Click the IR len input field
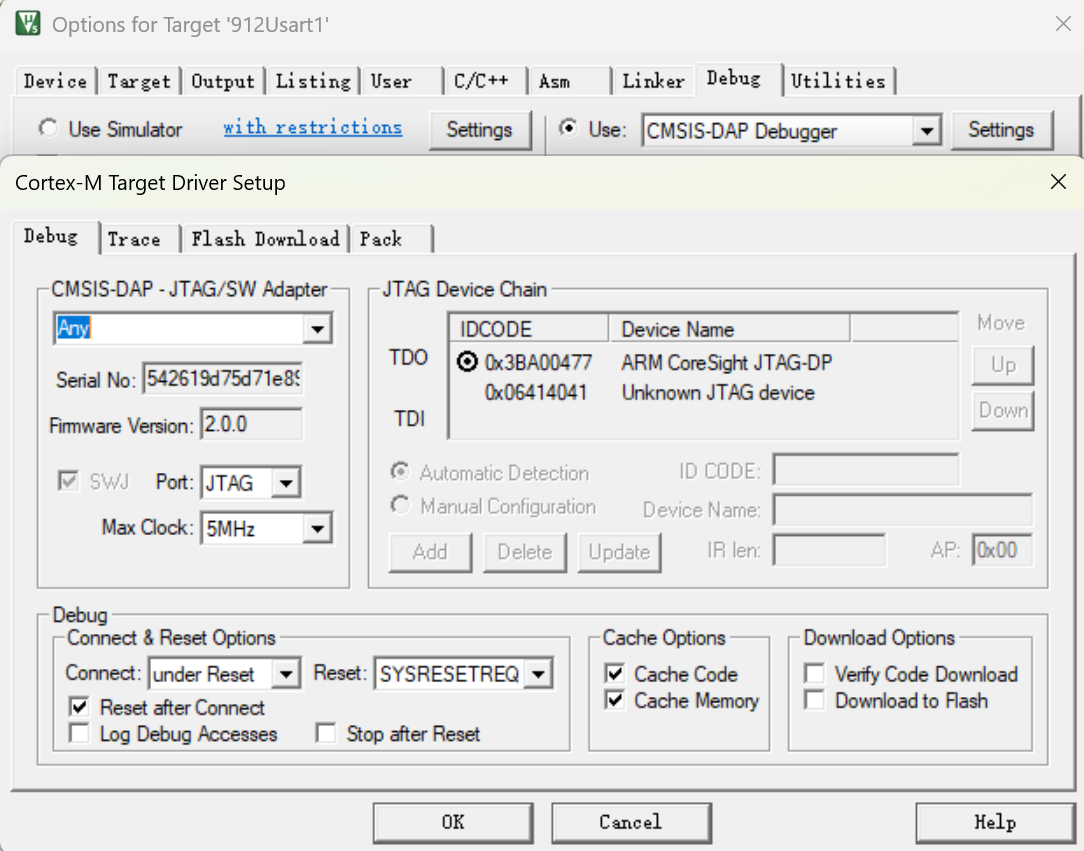This screenshot has height=851, width=1084. pos(829,550)
